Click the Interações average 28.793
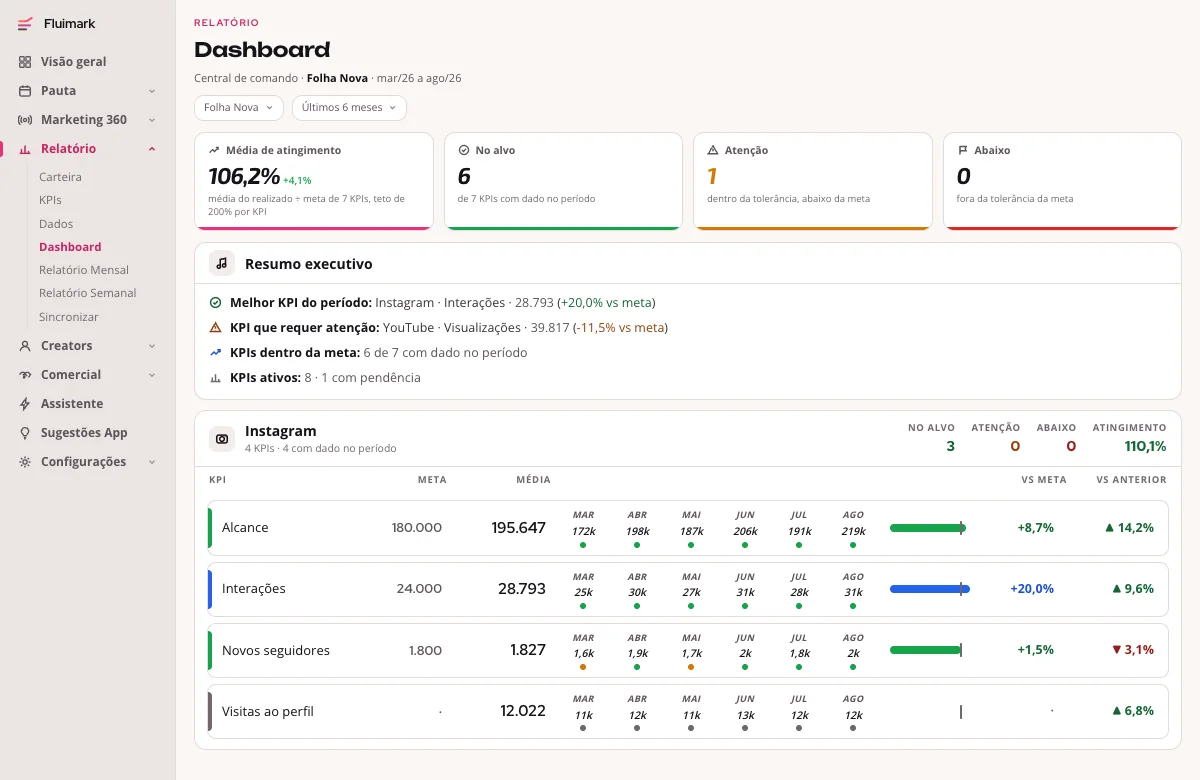The height and width of the screenshot is (780, 1200). click(x=522, y=589)
